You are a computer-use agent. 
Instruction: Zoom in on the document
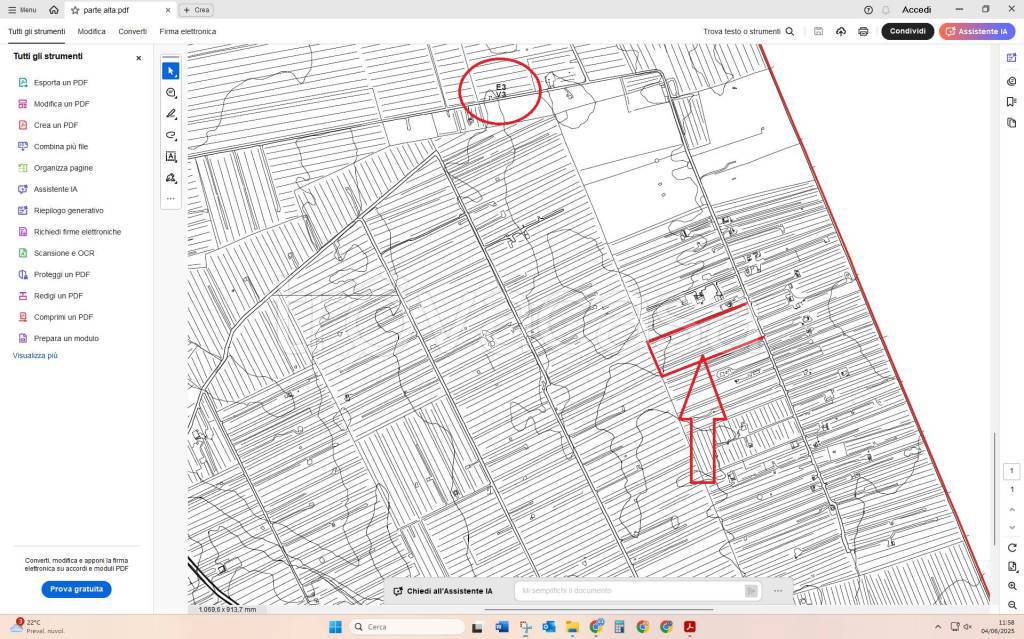point(1012,586)
